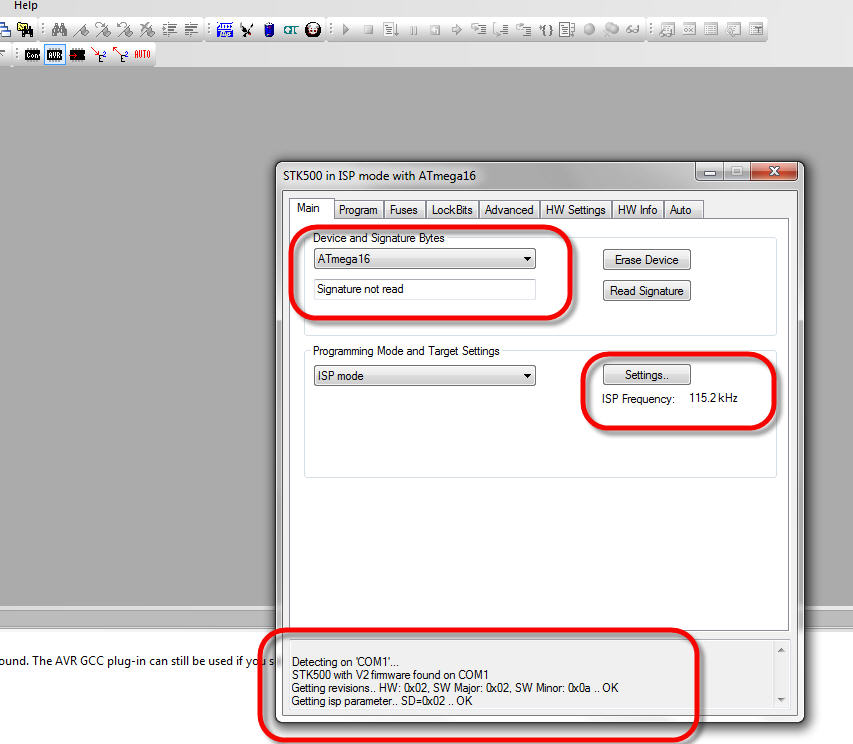Image resolution: width=853 pixels, height=744 pixels.
Task: Open the Disassembler window magnifier icon
Action: point(733,29)
